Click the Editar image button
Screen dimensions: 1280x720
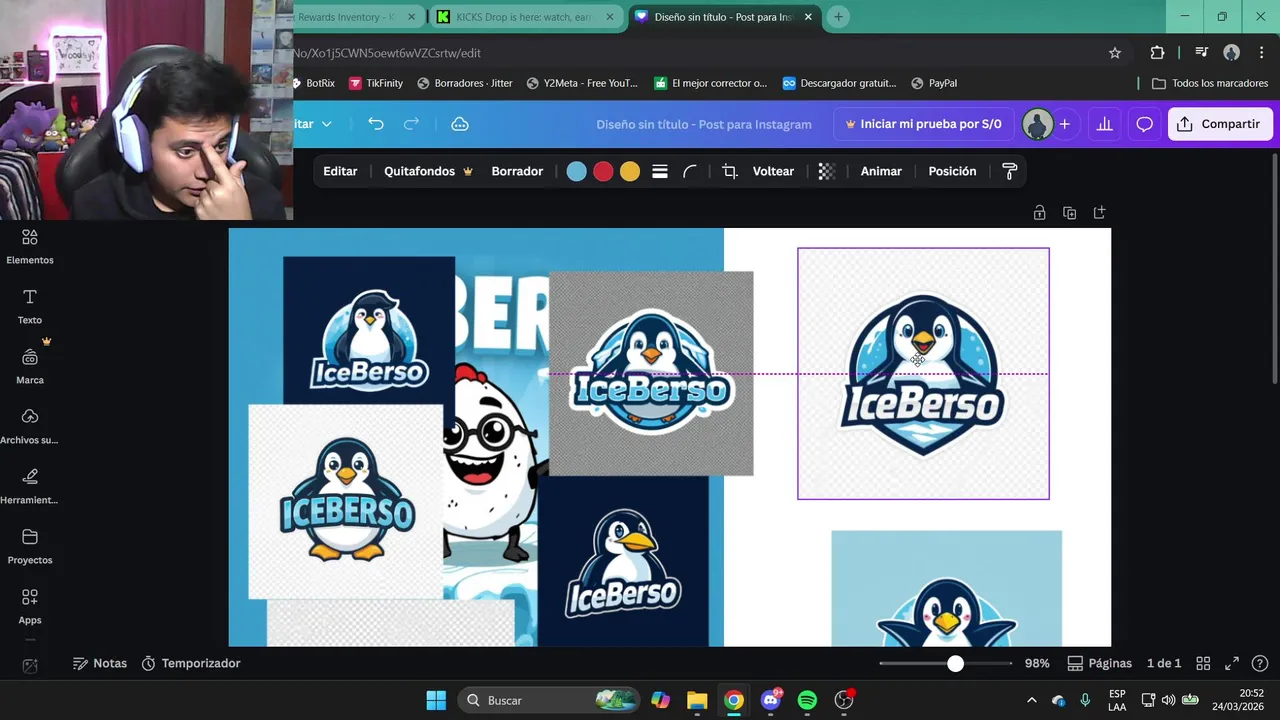340,172
